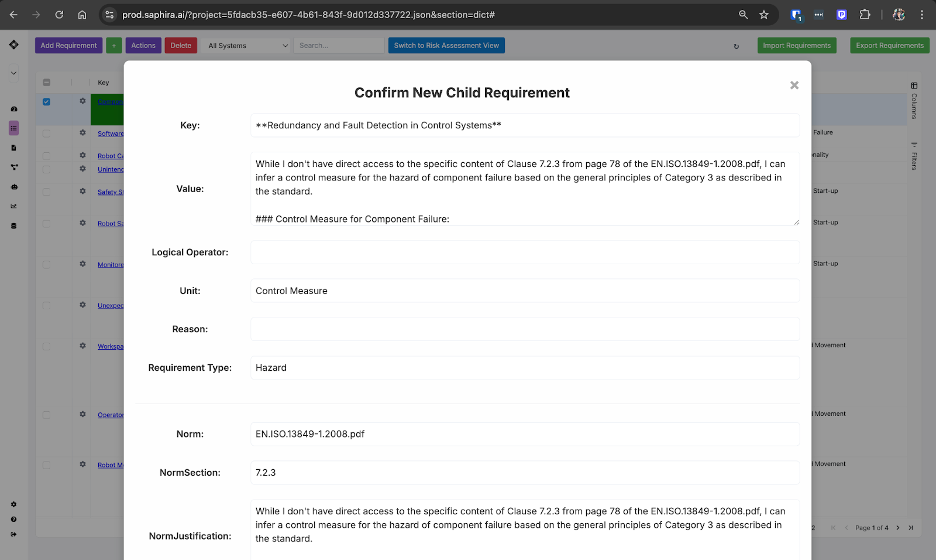Click the gear icon on the Software row
936x560 pixels.
(x=82, y=133)
